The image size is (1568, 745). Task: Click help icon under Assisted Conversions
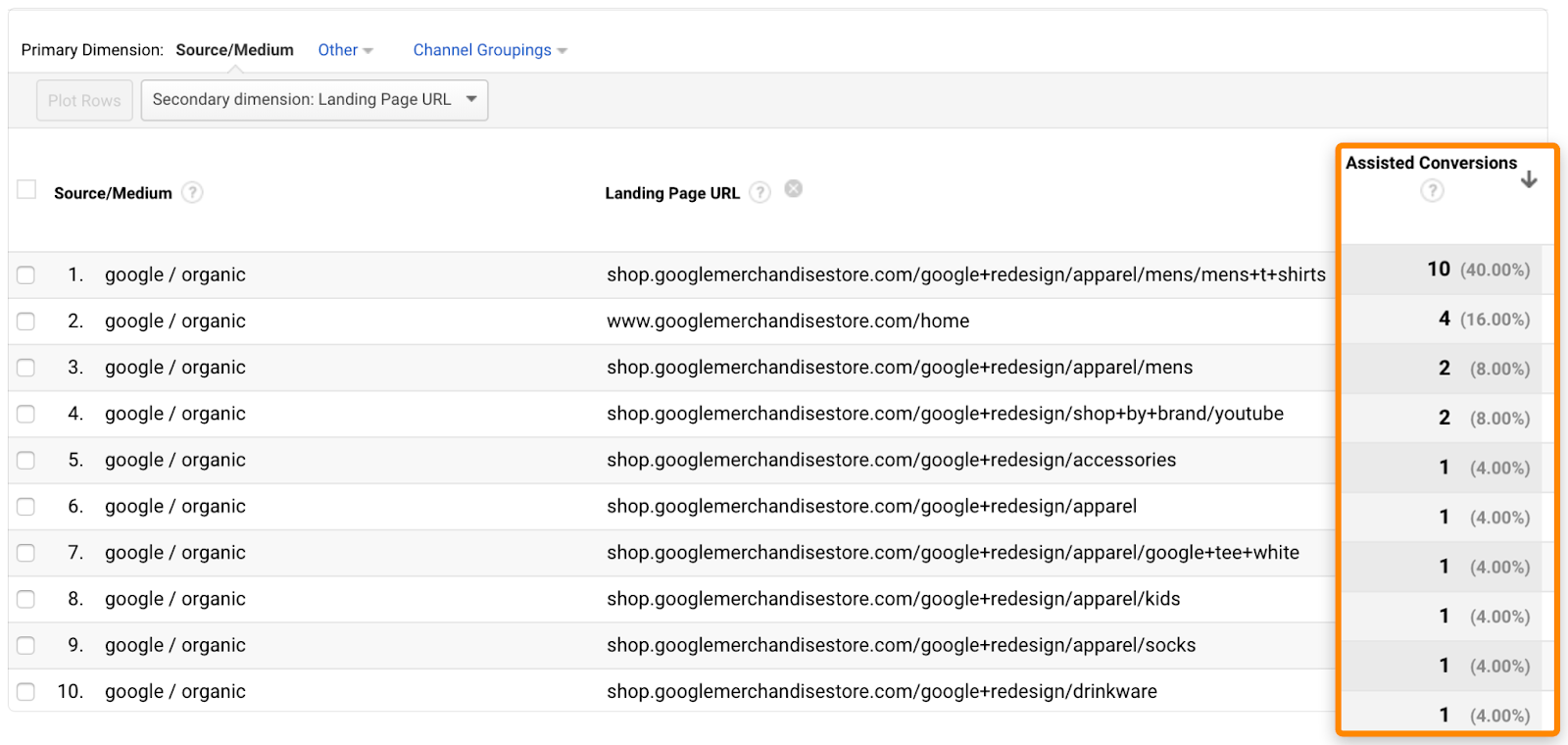click(1432, 190)
